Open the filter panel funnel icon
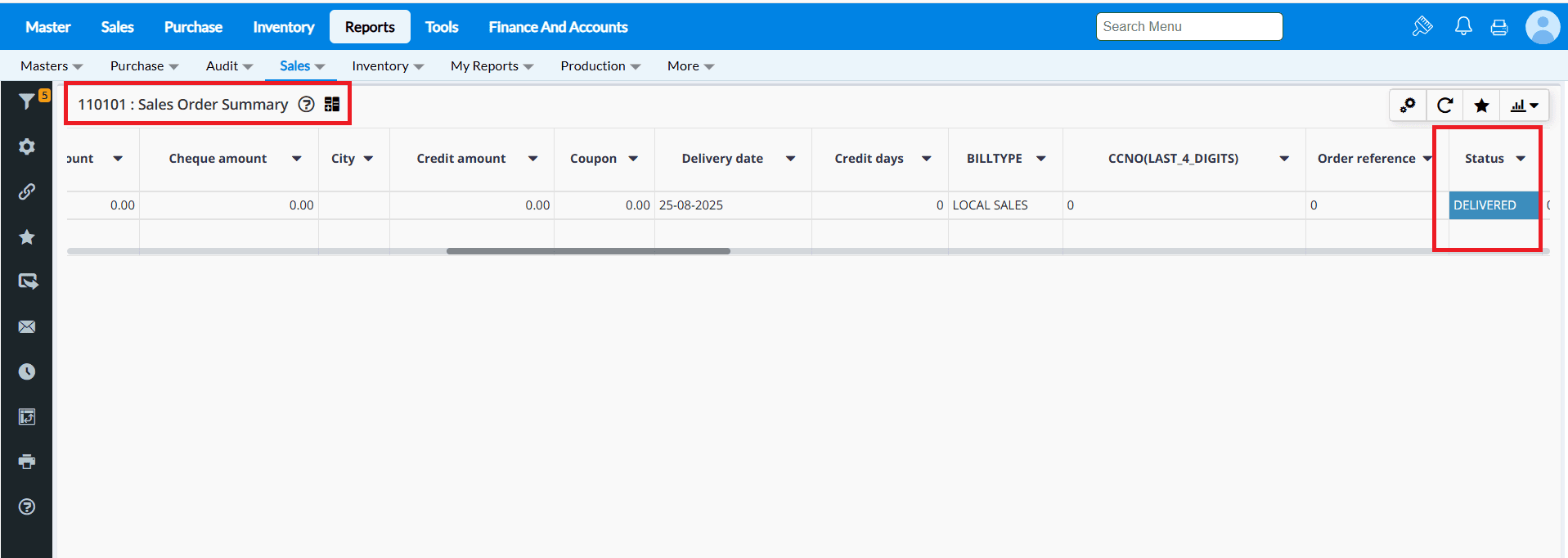The width and height of the screenshot is (1568, 558). click(27, 101)
